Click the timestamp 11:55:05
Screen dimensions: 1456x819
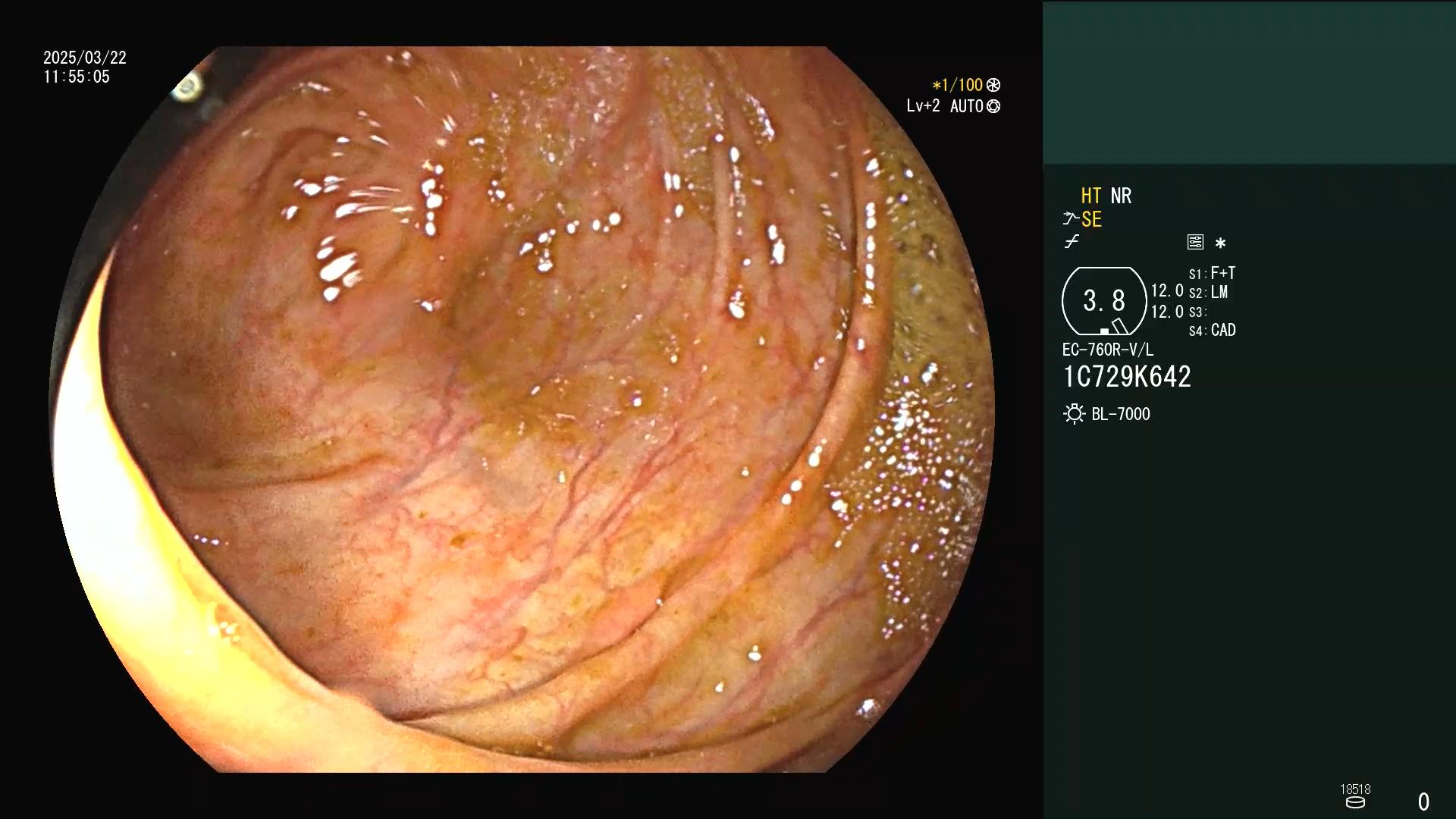click(77, 77)
